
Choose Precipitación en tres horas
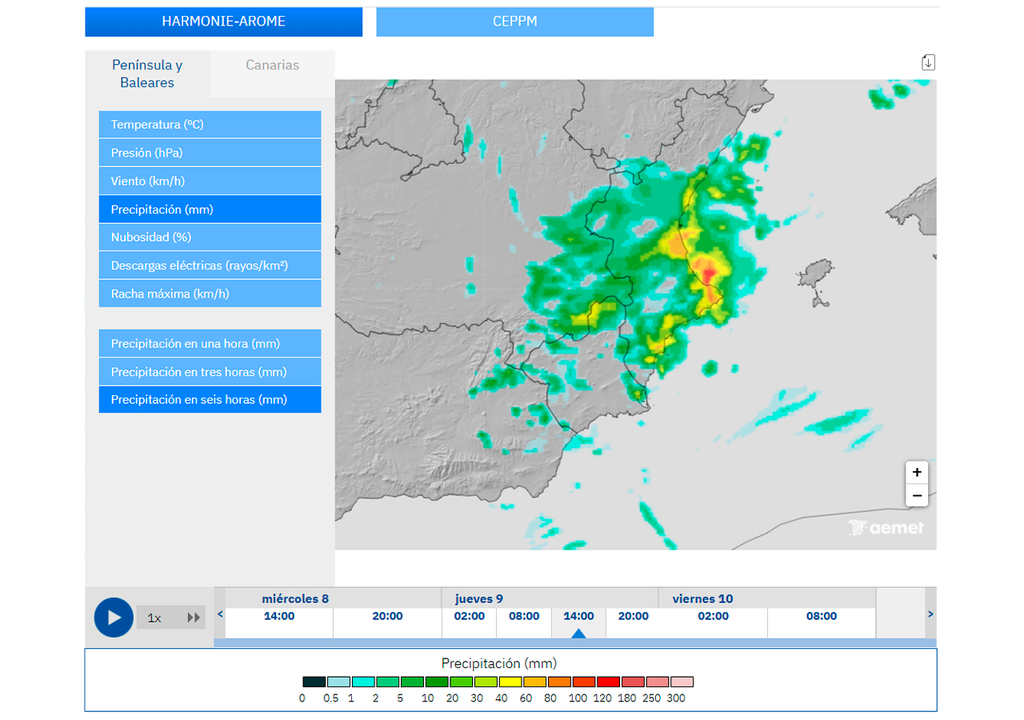tap(210, 372)
